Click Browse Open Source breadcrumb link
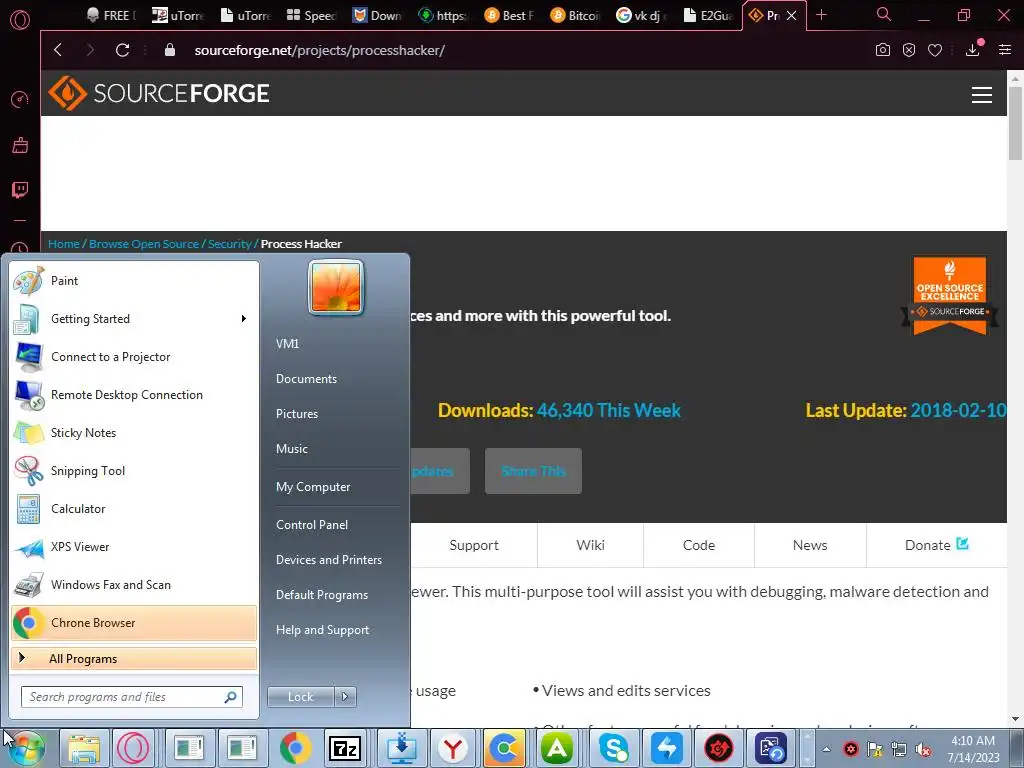This screenshot has width=1024, height=768. point(144,244)
